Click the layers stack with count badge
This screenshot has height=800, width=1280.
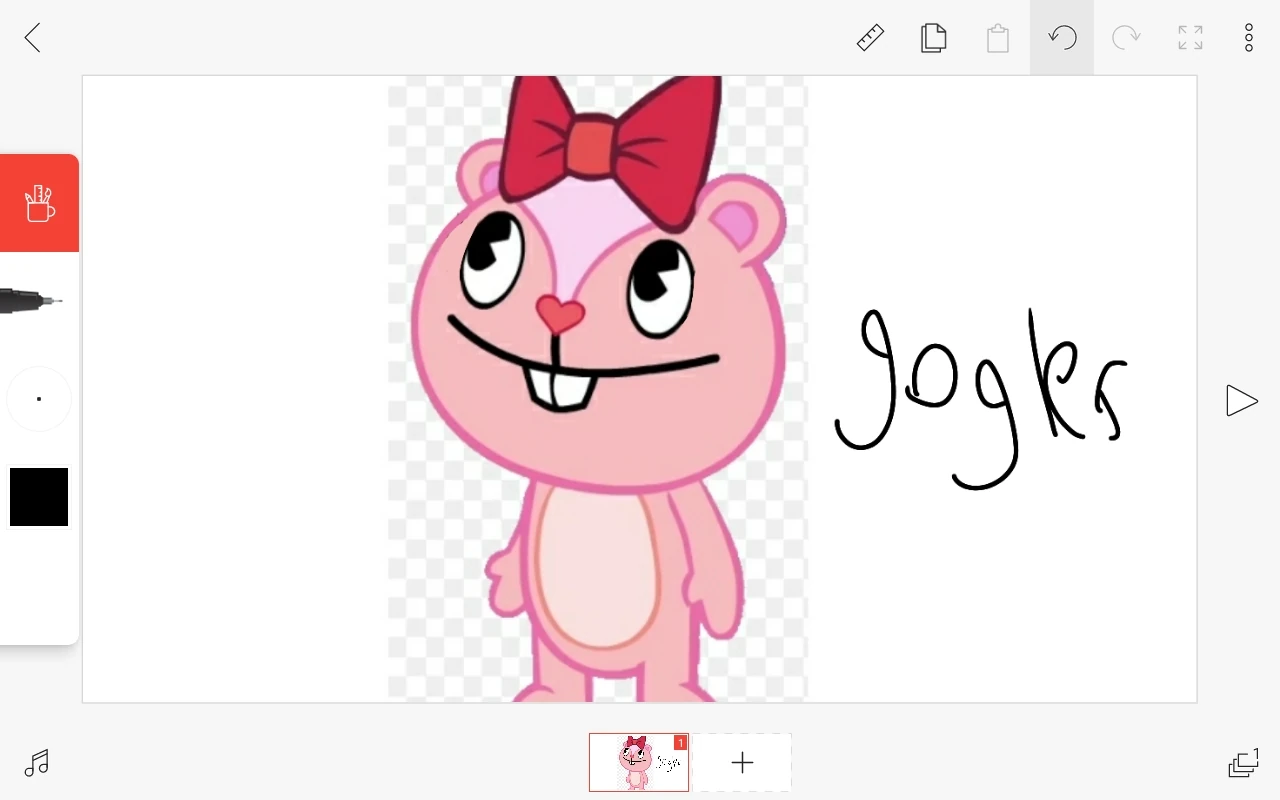click(1243, 763)
